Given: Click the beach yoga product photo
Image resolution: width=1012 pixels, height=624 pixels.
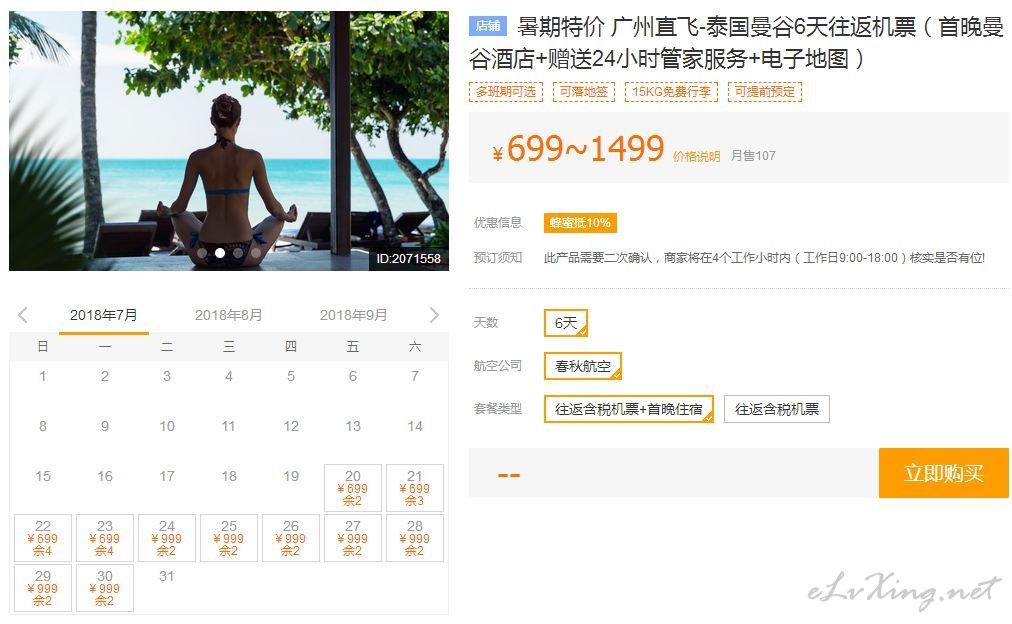Looking at the screenshot, I should 229,141.
